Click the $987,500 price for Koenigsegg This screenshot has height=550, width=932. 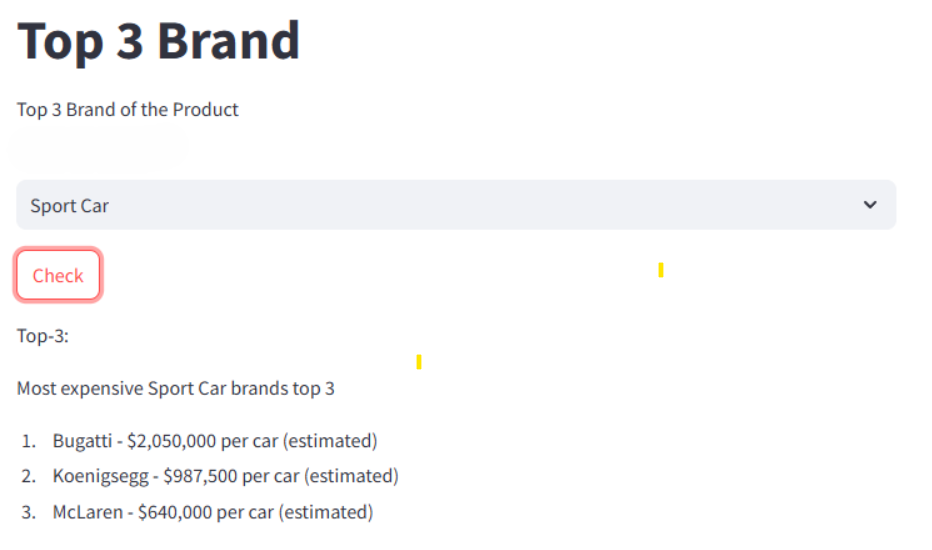click(x=201, y=476)
